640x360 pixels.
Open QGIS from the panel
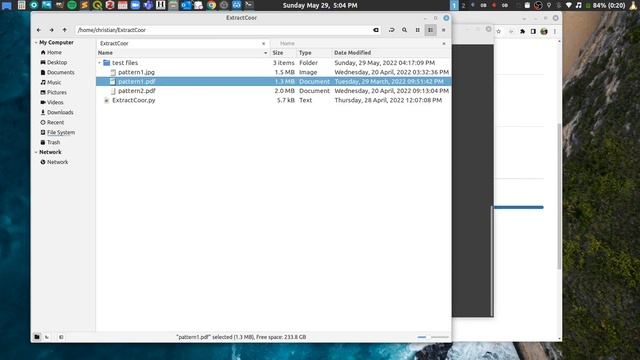point(97,5)
